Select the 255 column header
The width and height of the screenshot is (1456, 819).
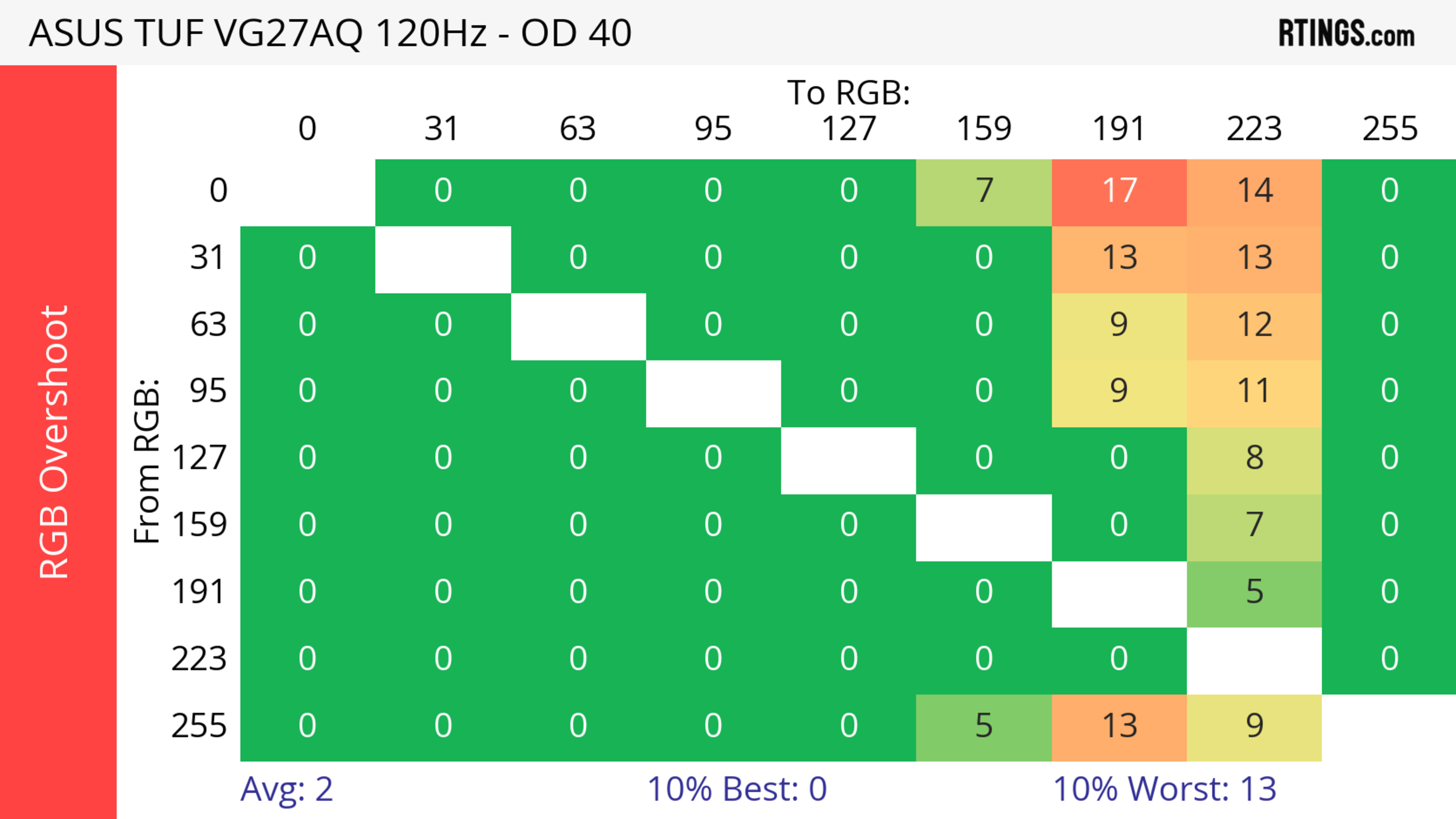click(1389, 129)
